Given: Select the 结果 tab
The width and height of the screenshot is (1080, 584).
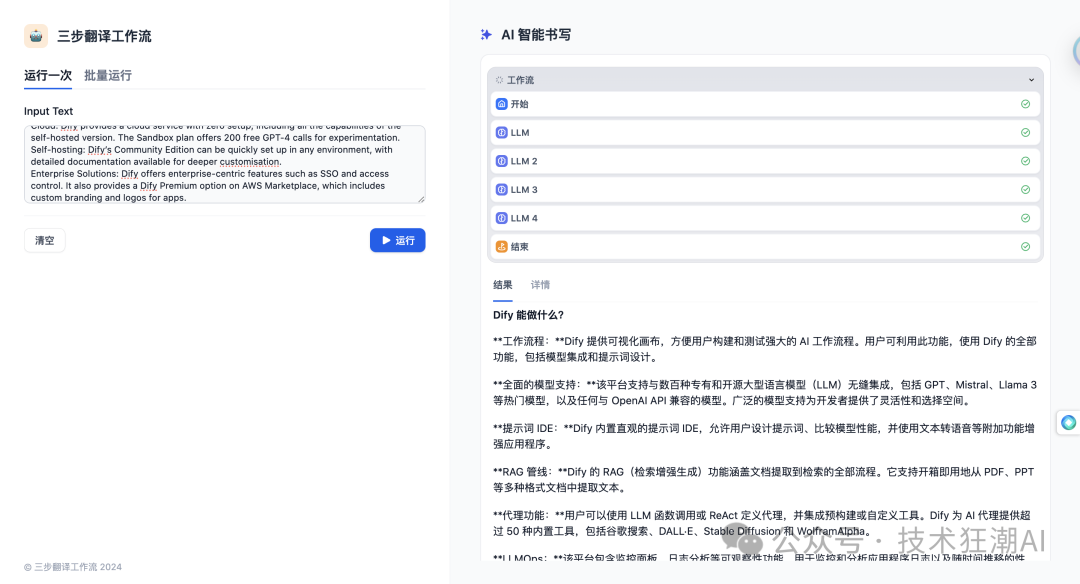Looking at the screenshot, I should (x=503, y=285).
